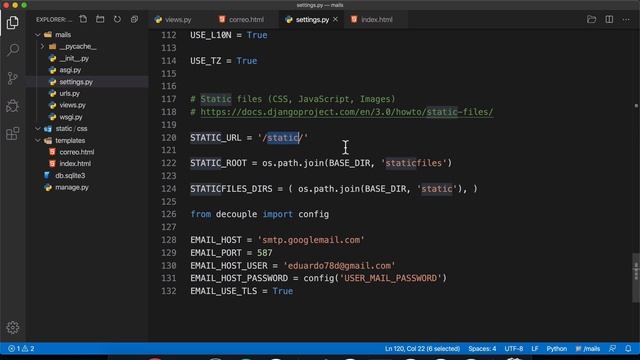Change language mode Python
This screenshot has width=640, height=360.
(556, 349)
